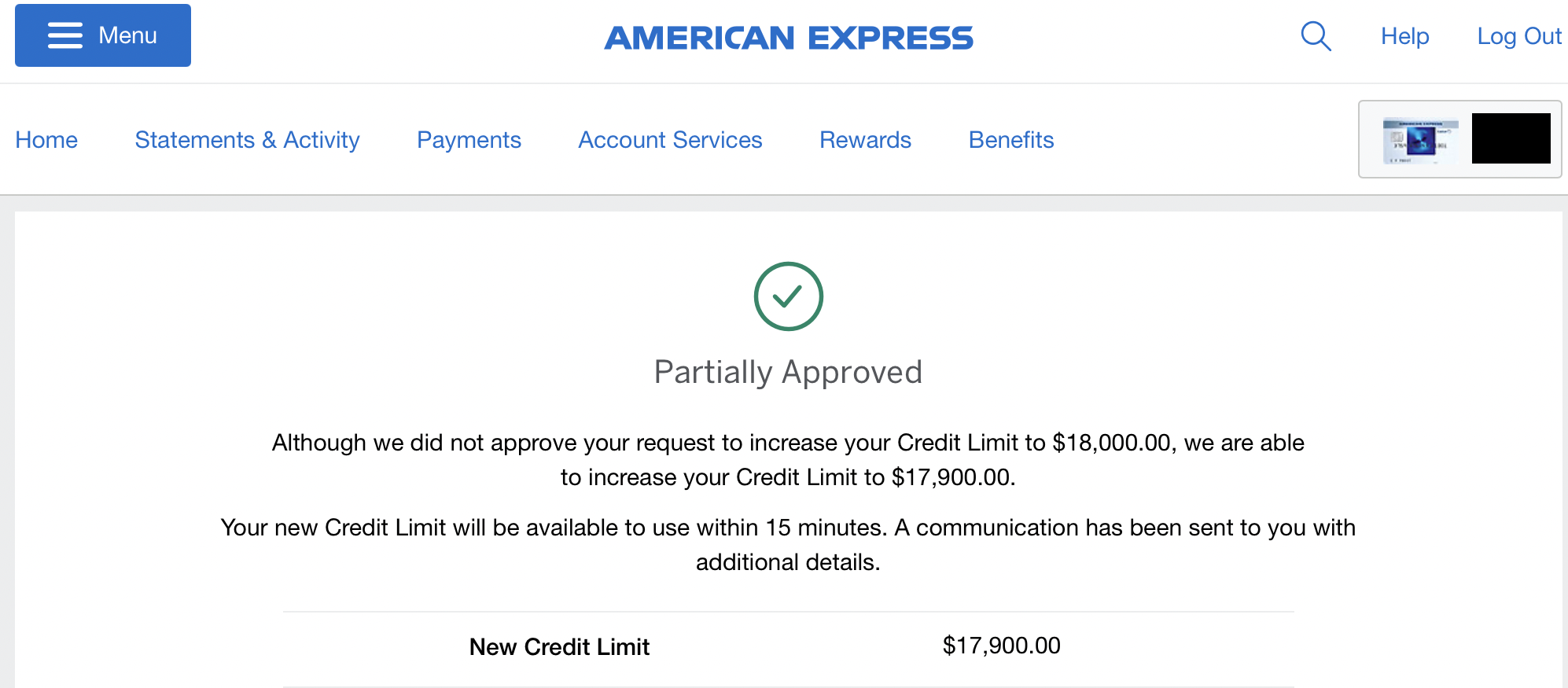Open the Help link
Image resolution: width=1568 pixels, height=688 pixels.
(x=1404, y=36)
